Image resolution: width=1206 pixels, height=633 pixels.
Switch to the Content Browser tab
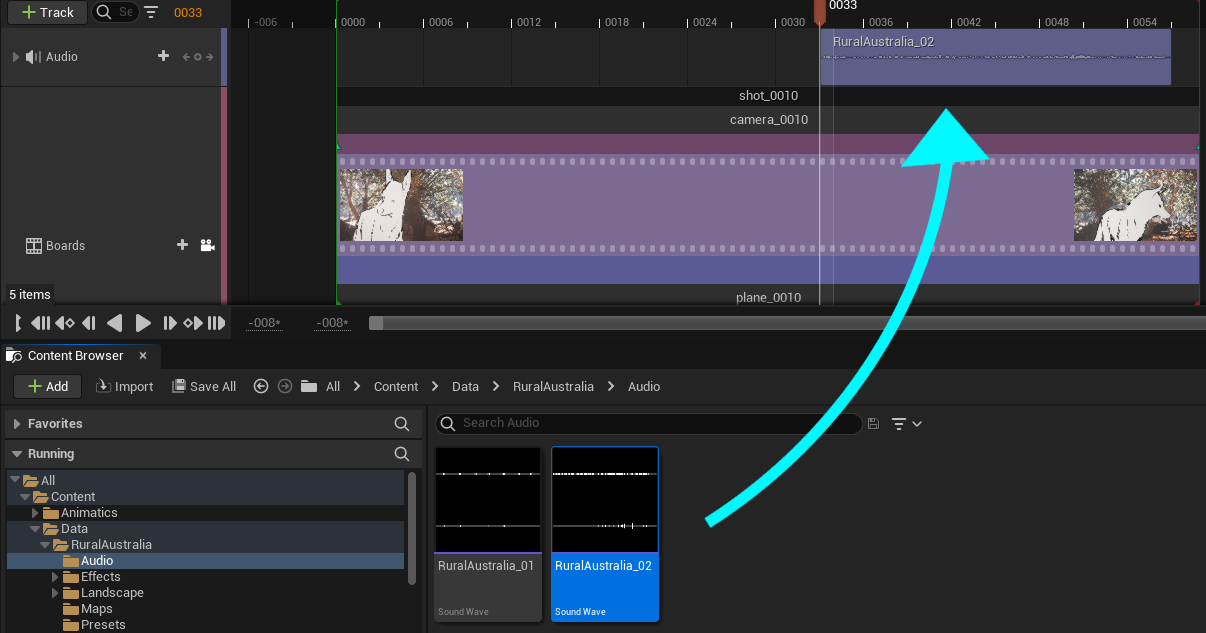(x=75, y=356)
